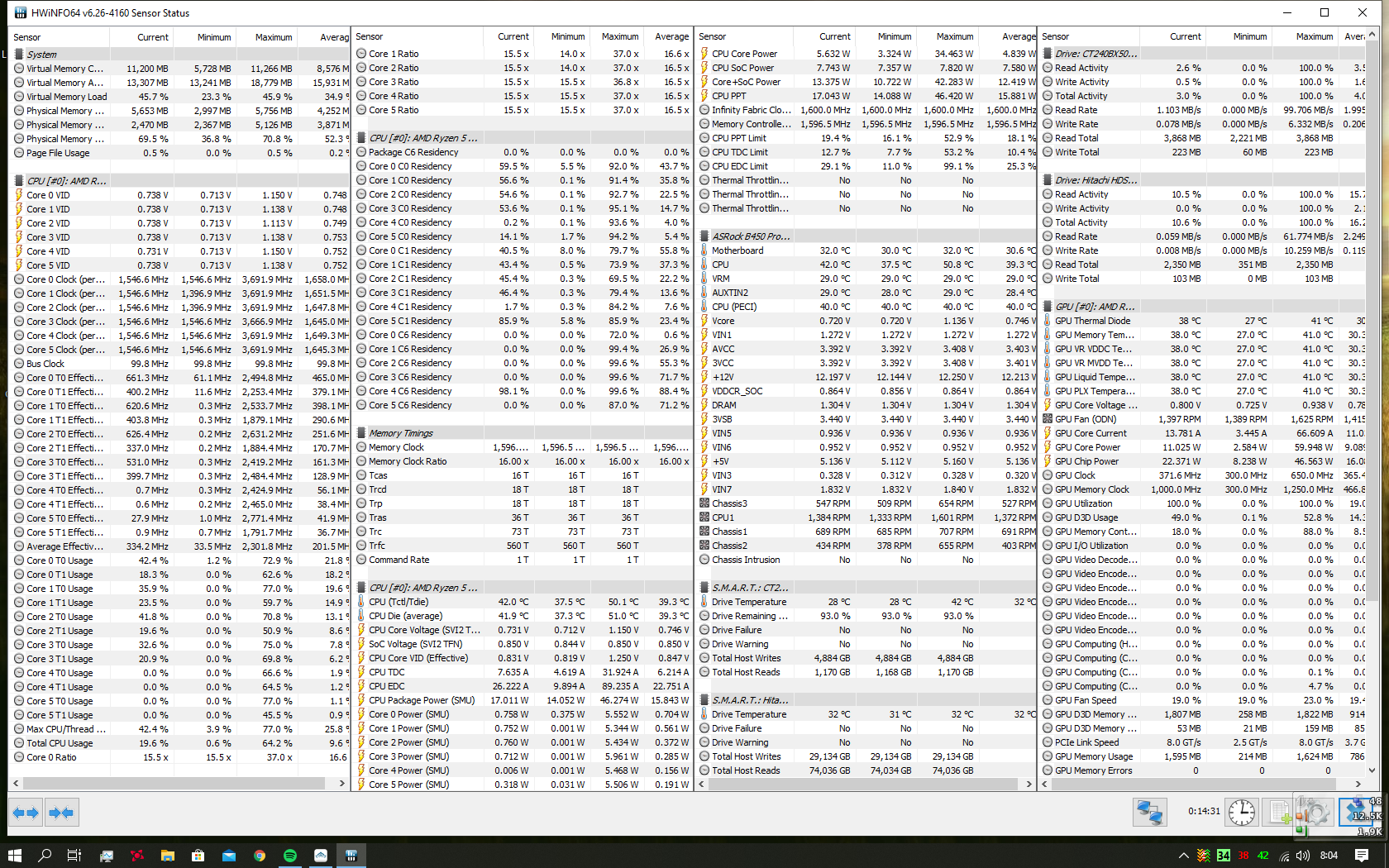
Task: Select the Page File Usage row
Action: [x=180, y=153]
